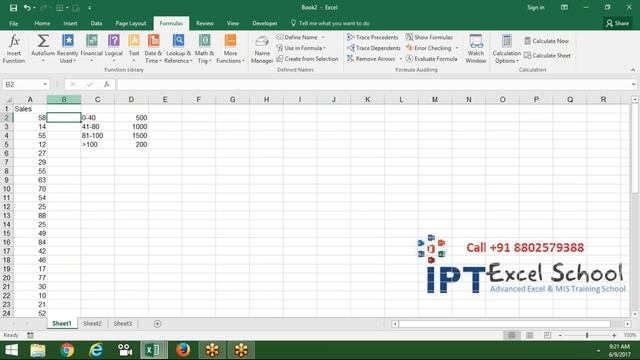Screen dimensions: 640x360
Task: Expand the Define Name dropdown arrow
Action: click(x=323, y=37)
